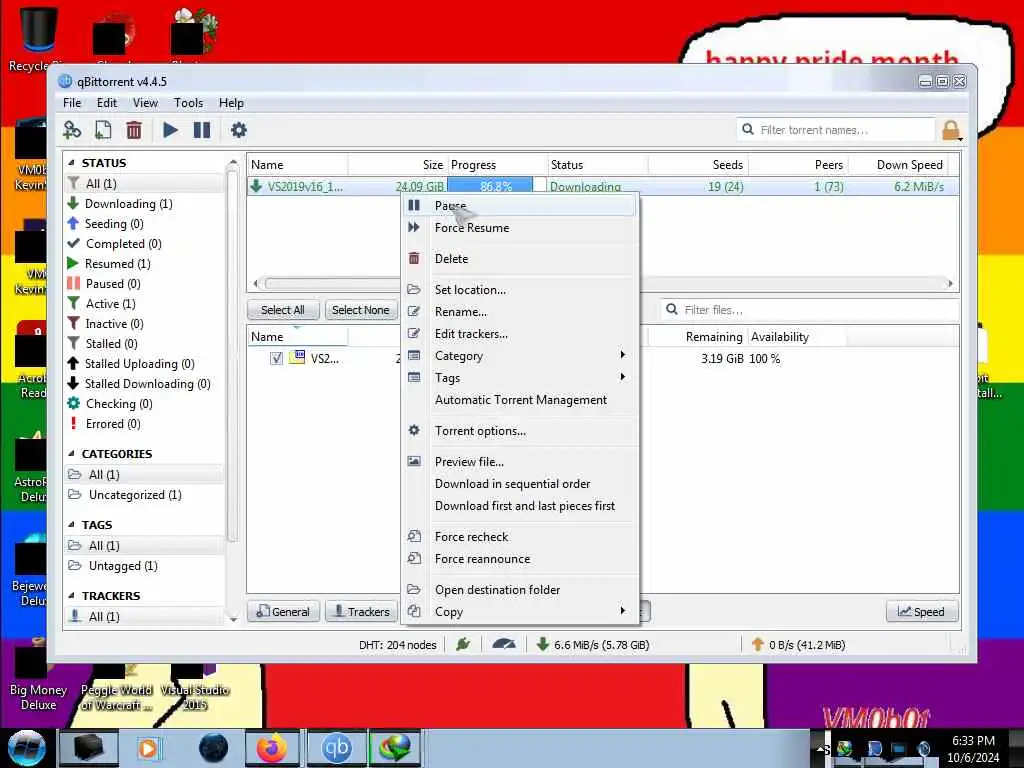Viewport: 1024px width, 768px height.
Task: Click the Add torrent link toolbar icon
Action: 72,130
